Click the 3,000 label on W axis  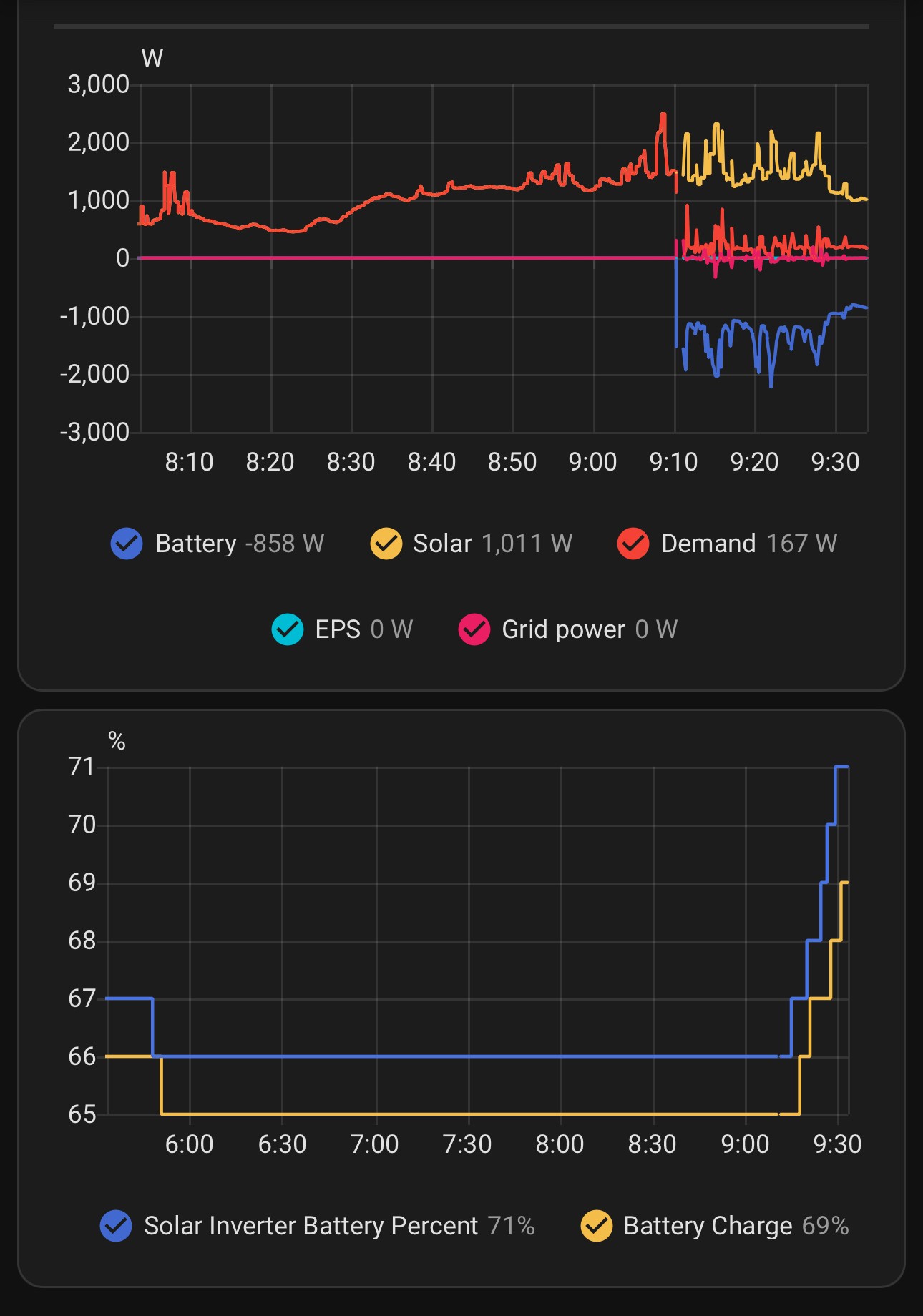click(x=99, y=84)
